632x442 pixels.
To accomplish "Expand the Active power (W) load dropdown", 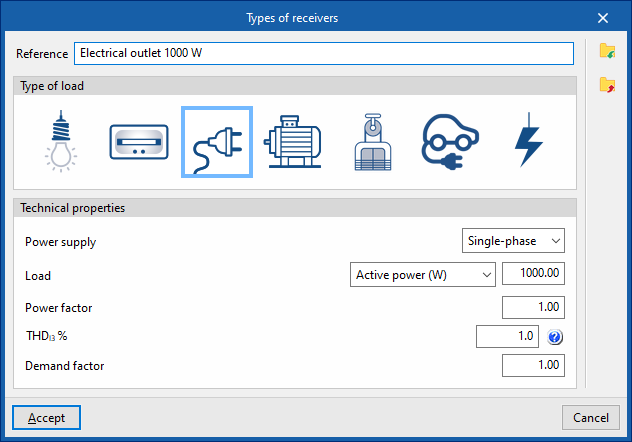I will (x=425, y=275).
